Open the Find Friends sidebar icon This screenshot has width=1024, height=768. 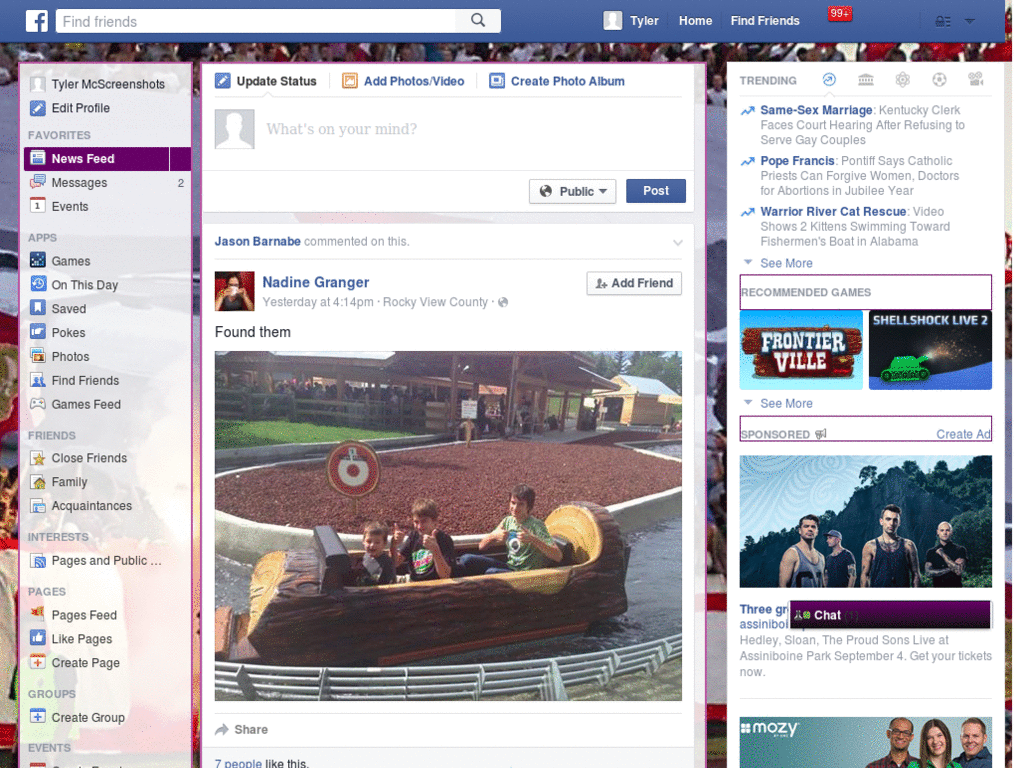[x=38, y=380]
